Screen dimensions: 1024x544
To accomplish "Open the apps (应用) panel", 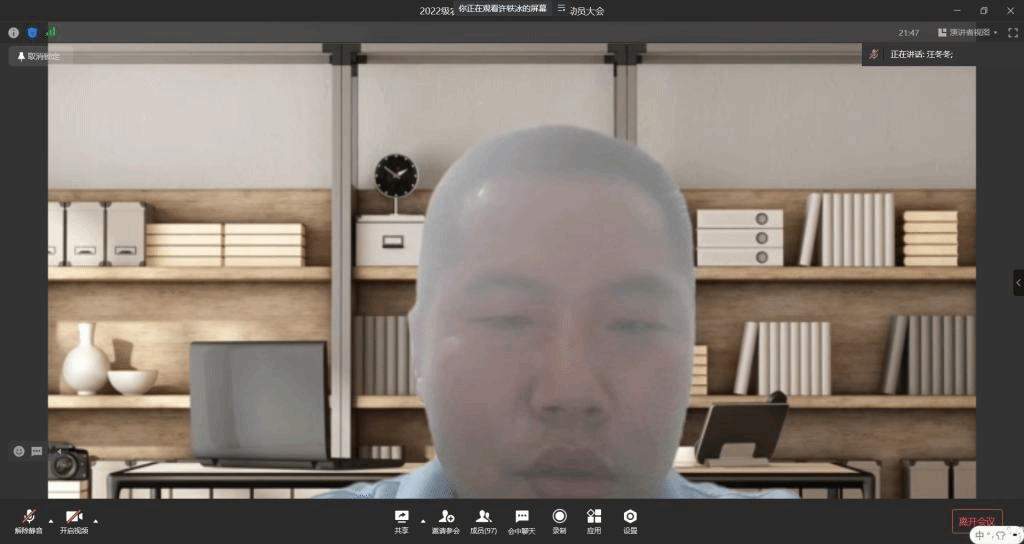I will (x=594, y=519).
